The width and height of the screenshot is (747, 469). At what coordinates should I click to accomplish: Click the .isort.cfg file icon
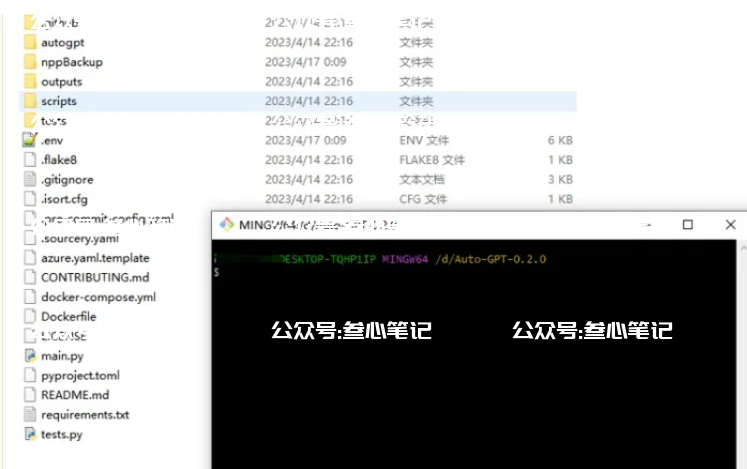tap(30, 198)
